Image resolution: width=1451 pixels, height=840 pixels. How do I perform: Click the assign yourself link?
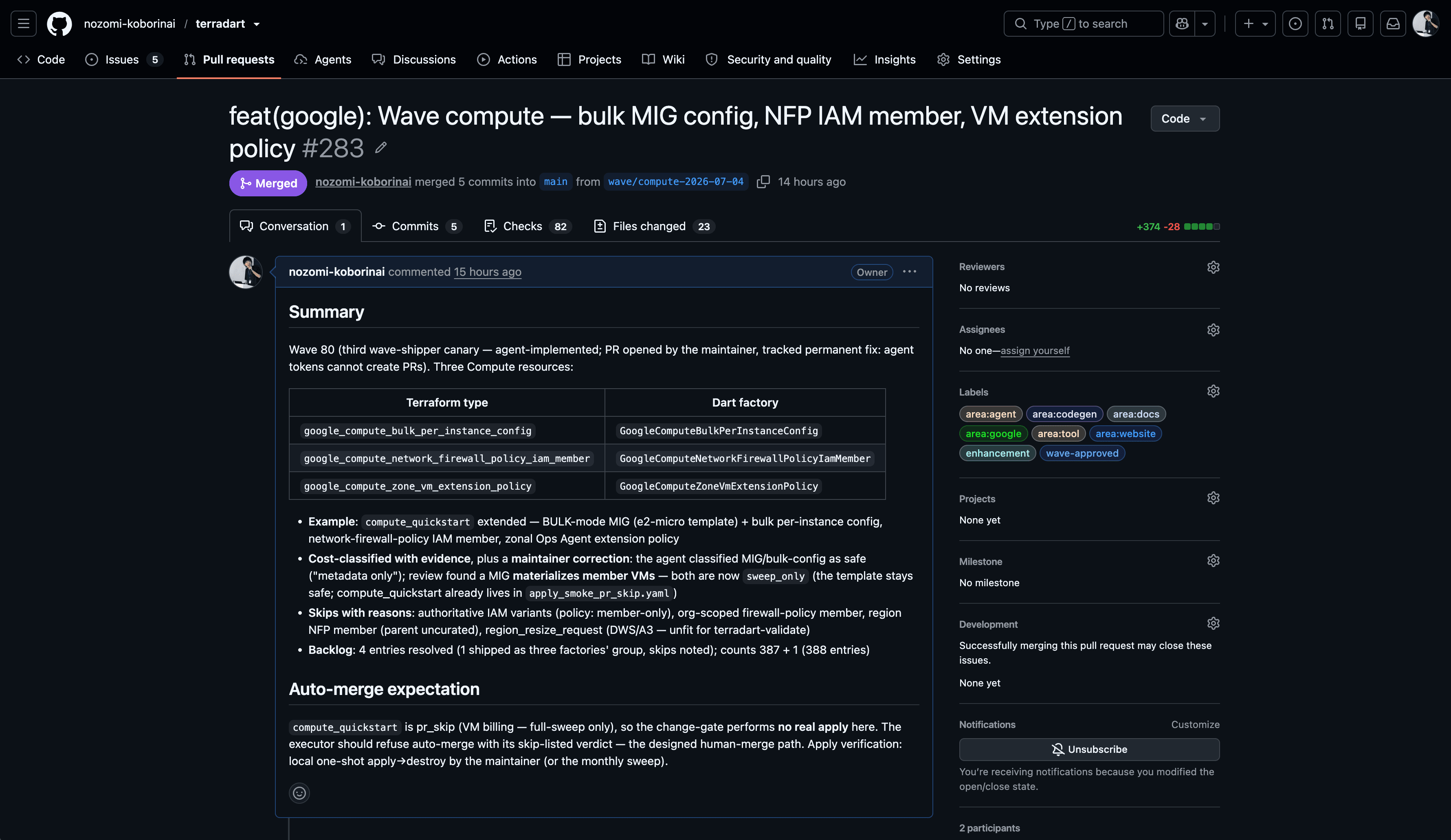click(x=1035, y=351)
